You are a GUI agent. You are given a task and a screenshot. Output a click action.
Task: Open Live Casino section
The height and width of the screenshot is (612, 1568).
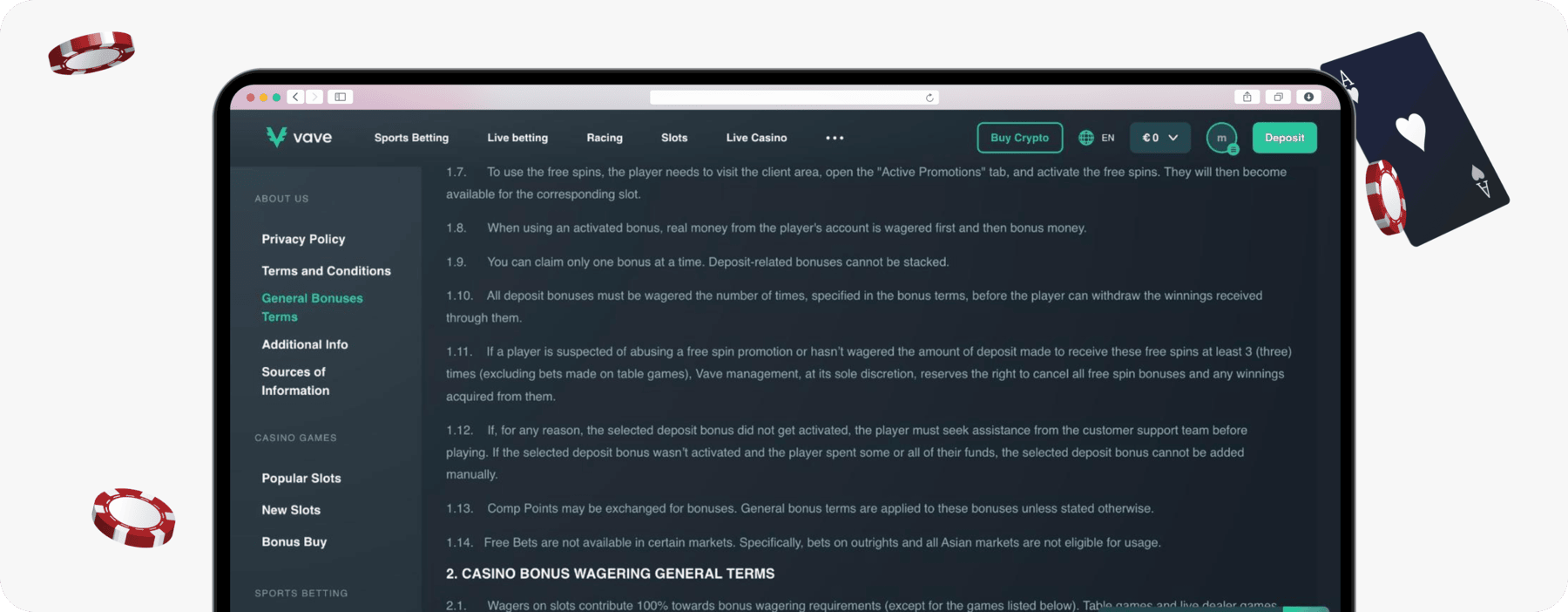(756, 138)
